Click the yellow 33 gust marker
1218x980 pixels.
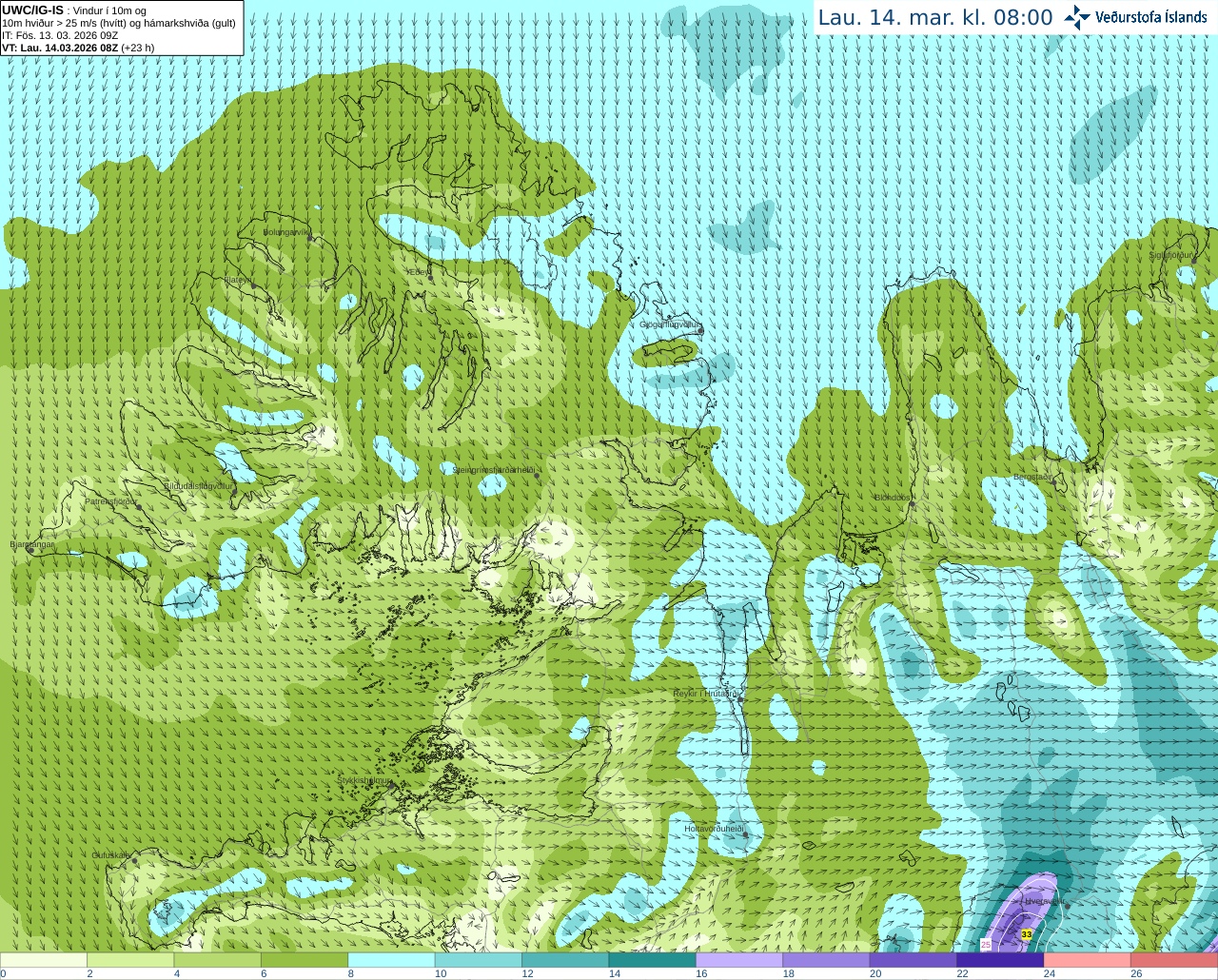pyautogui.click(x=1026, y=935)
